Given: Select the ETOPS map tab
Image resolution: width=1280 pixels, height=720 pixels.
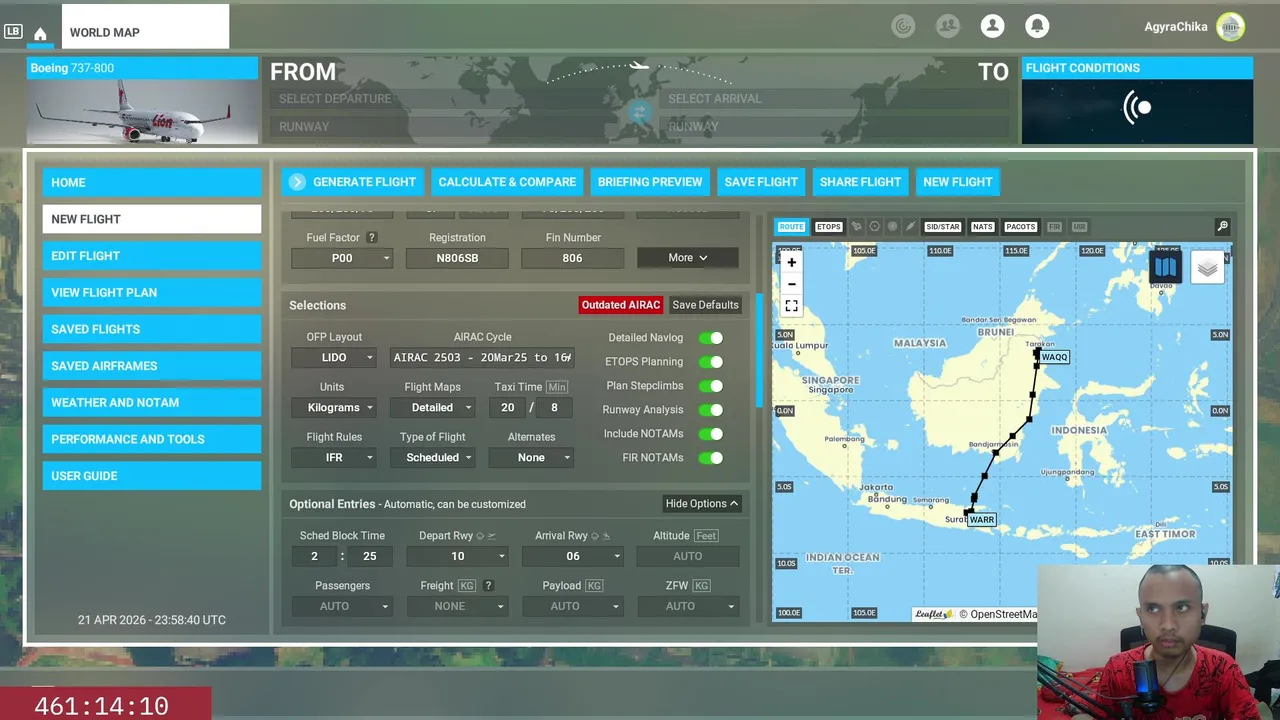Looking at the screenshot, I should coord(828,227).
